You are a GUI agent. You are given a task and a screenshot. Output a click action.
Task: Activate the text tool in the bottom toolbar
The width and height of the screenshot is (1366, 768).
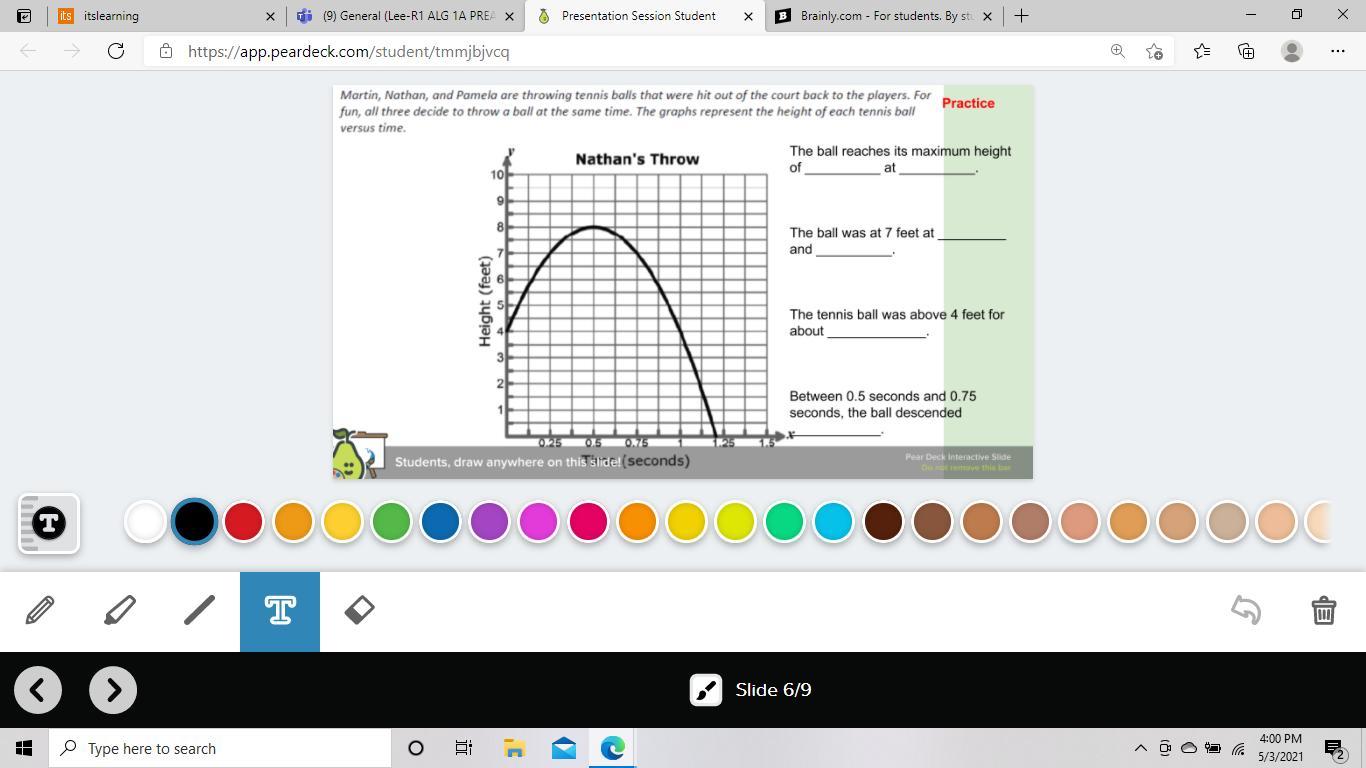280,611
